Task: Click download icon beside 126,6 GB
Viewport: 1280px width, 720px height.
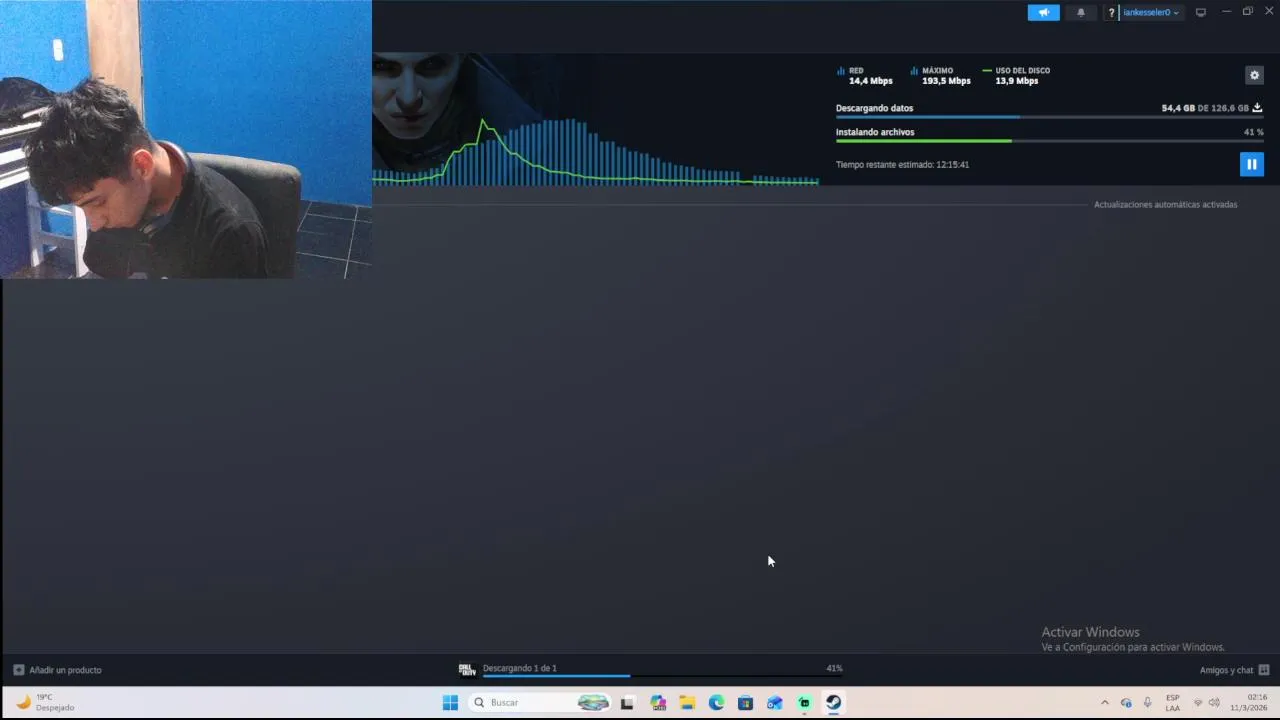Action: [1257, 108]
